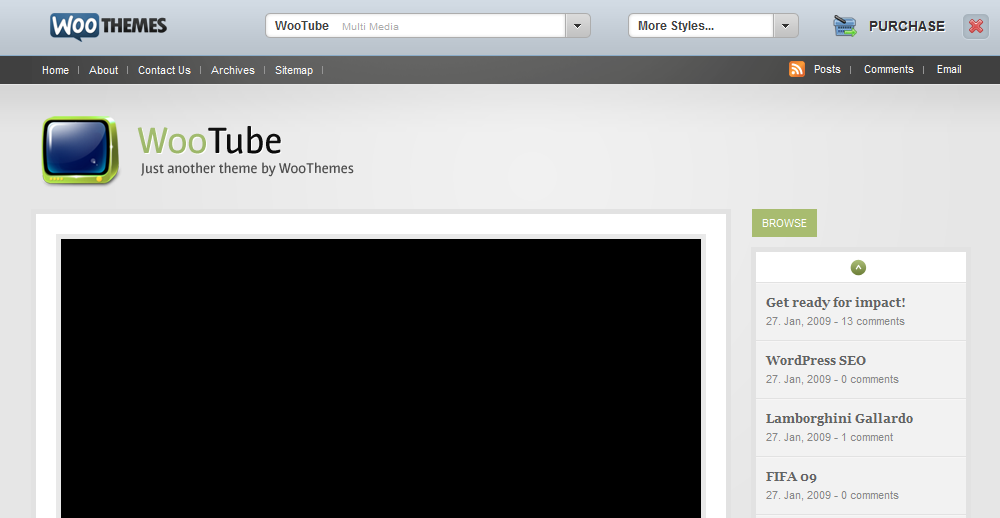Screen dimensions: 1000x518
Task: Go to the Home menu item
Action: tap(55, 70)
